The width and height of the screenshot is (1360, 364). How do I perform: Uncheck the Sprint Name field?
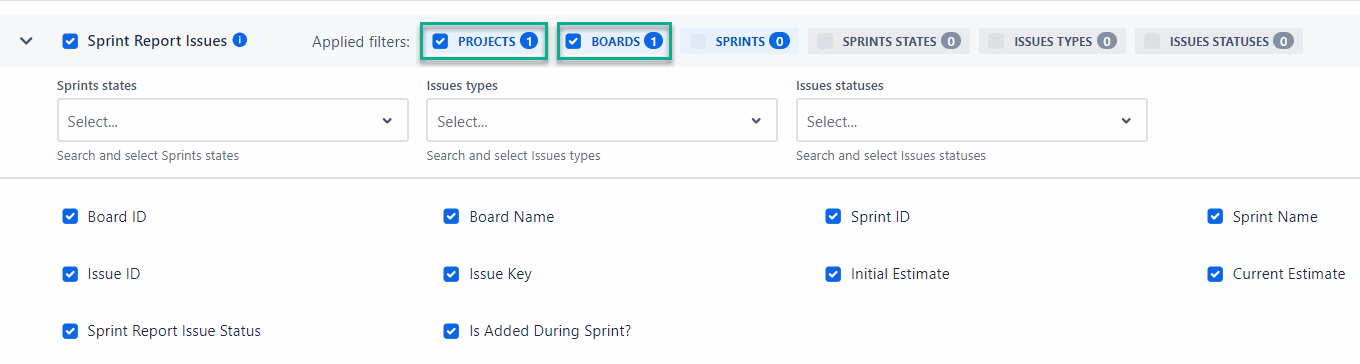tap(1215, 216)
